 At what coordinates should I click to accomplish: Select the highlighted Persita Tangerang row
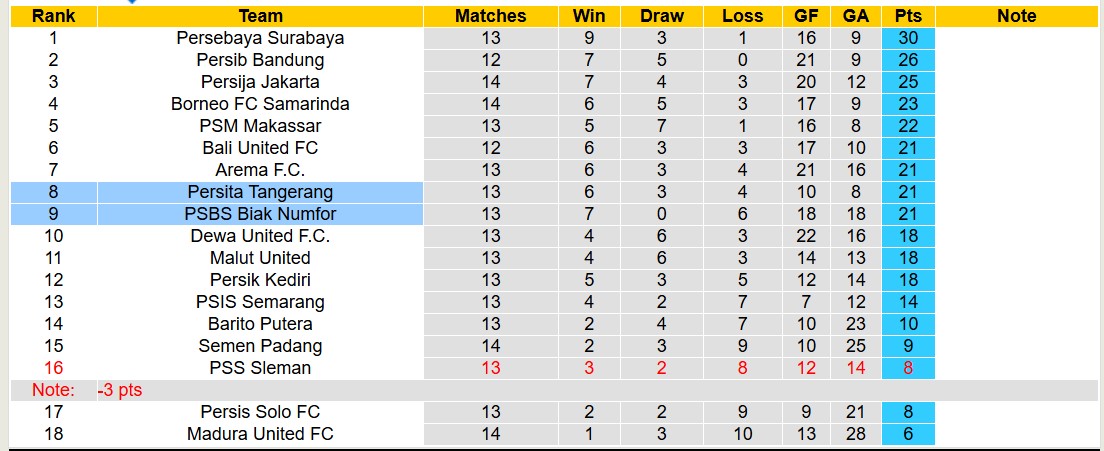(x=260, y=192)
